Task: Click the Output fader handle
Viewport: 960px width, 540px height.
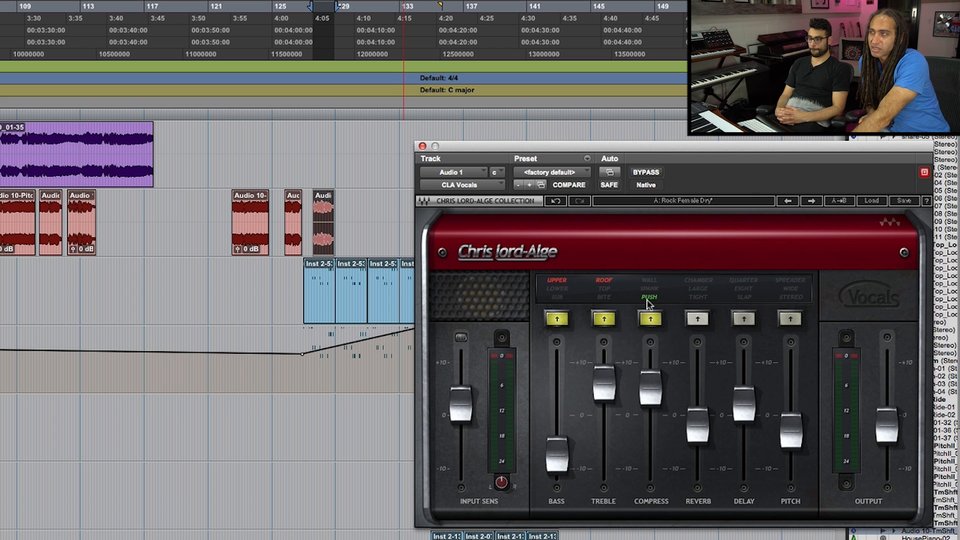Action: (887, 426)
